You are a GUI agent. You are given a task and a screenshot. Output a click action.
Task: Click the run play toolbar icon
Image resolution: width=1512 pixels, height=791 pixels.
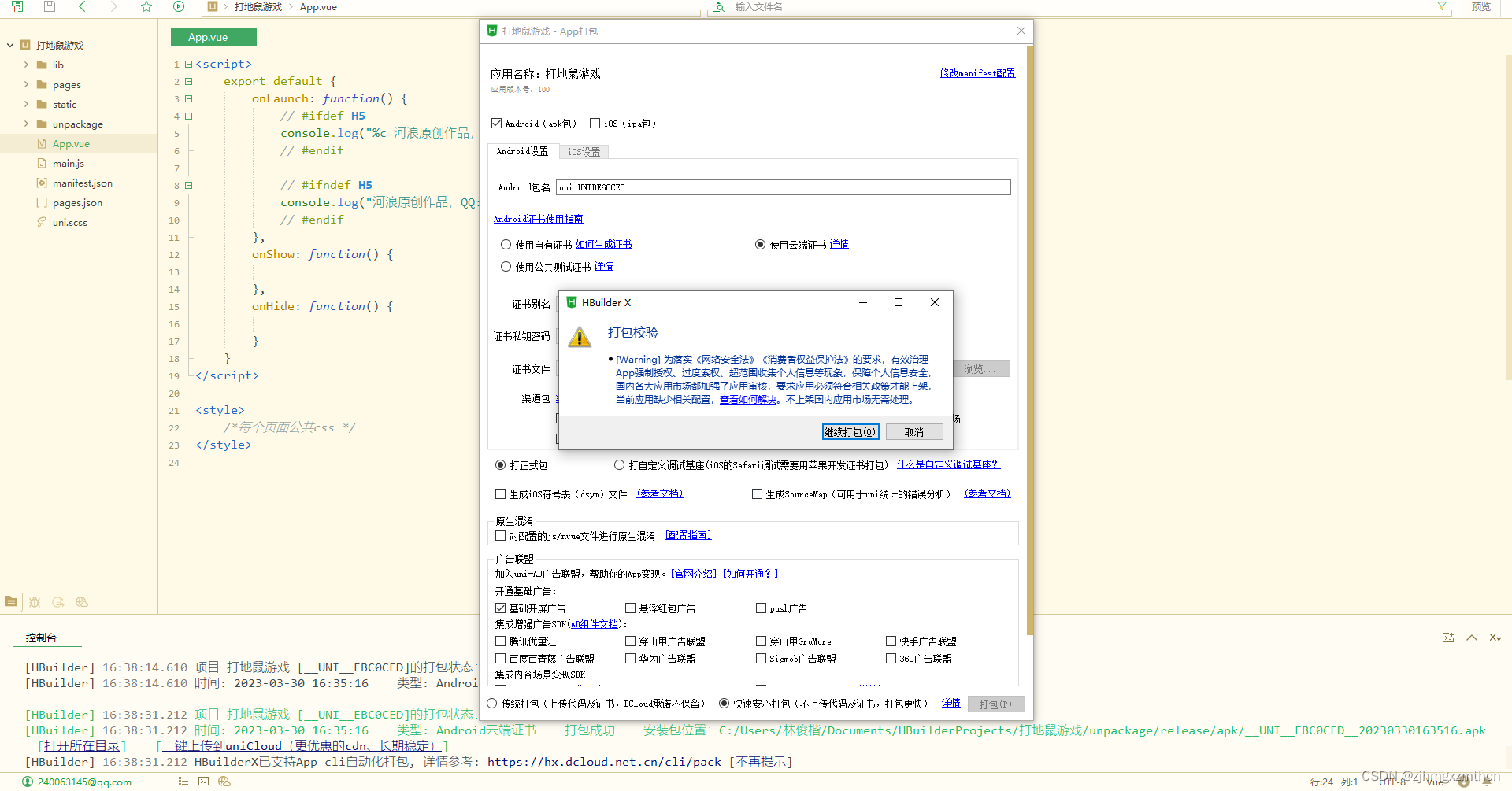tap(179, 6)
